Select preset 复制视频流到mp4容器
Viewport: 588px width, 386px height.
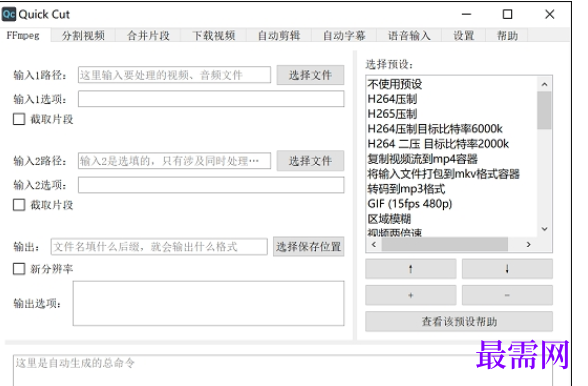pos(452,159)
